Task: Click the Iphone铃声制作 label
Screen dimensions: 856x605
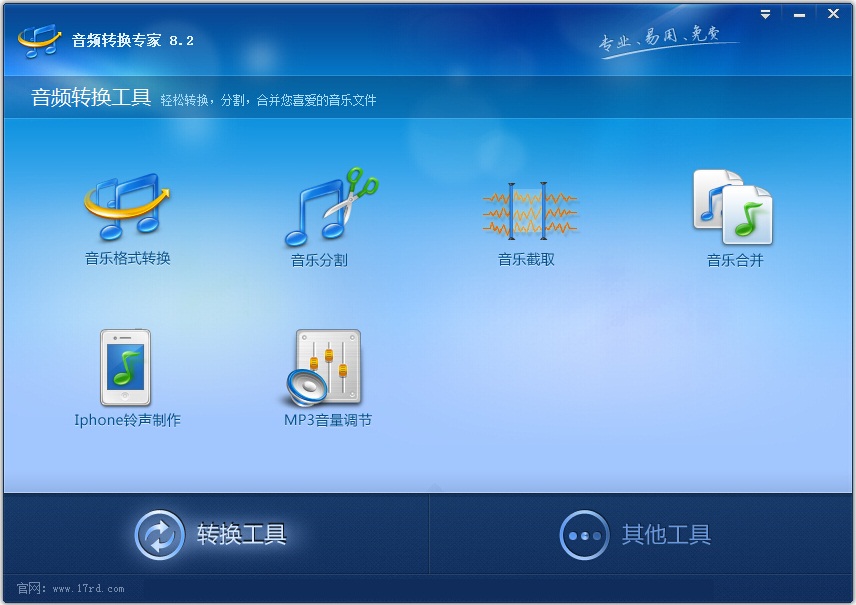Action: point(127,420)
